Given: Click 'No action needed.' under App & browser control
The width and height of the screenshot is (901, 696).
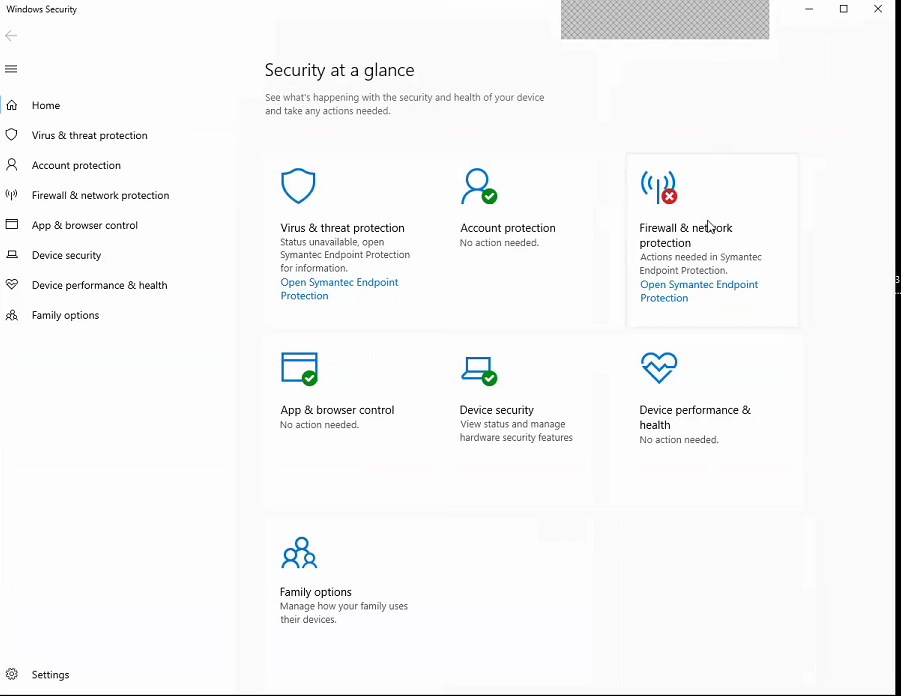Looking at the screenshot, I should coord(319,425).
